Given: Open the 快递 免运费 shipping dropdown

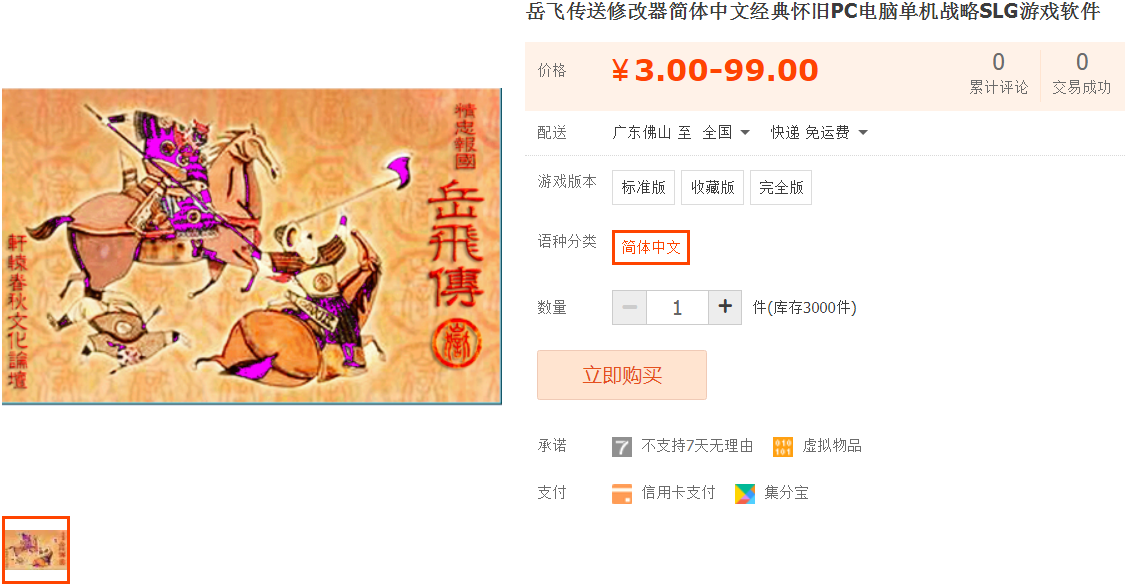Looking at the screenshot, I should tap(819, 132).
